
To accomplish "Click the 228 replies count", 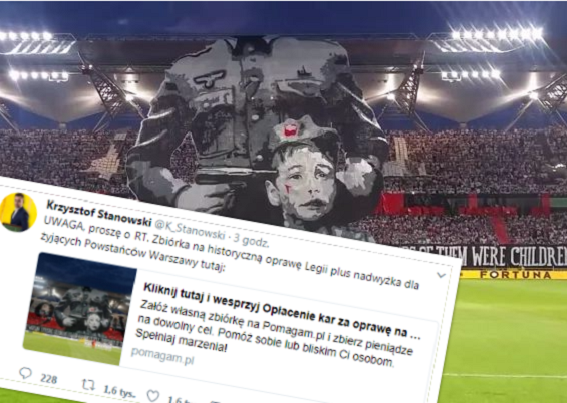I will (x=48, y=379).
